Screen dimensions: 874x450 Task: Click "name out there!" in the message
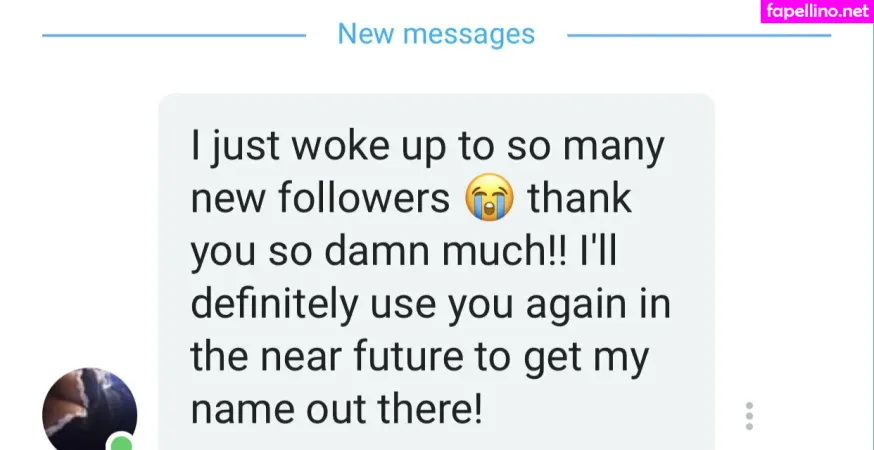[x=336, y=410]
